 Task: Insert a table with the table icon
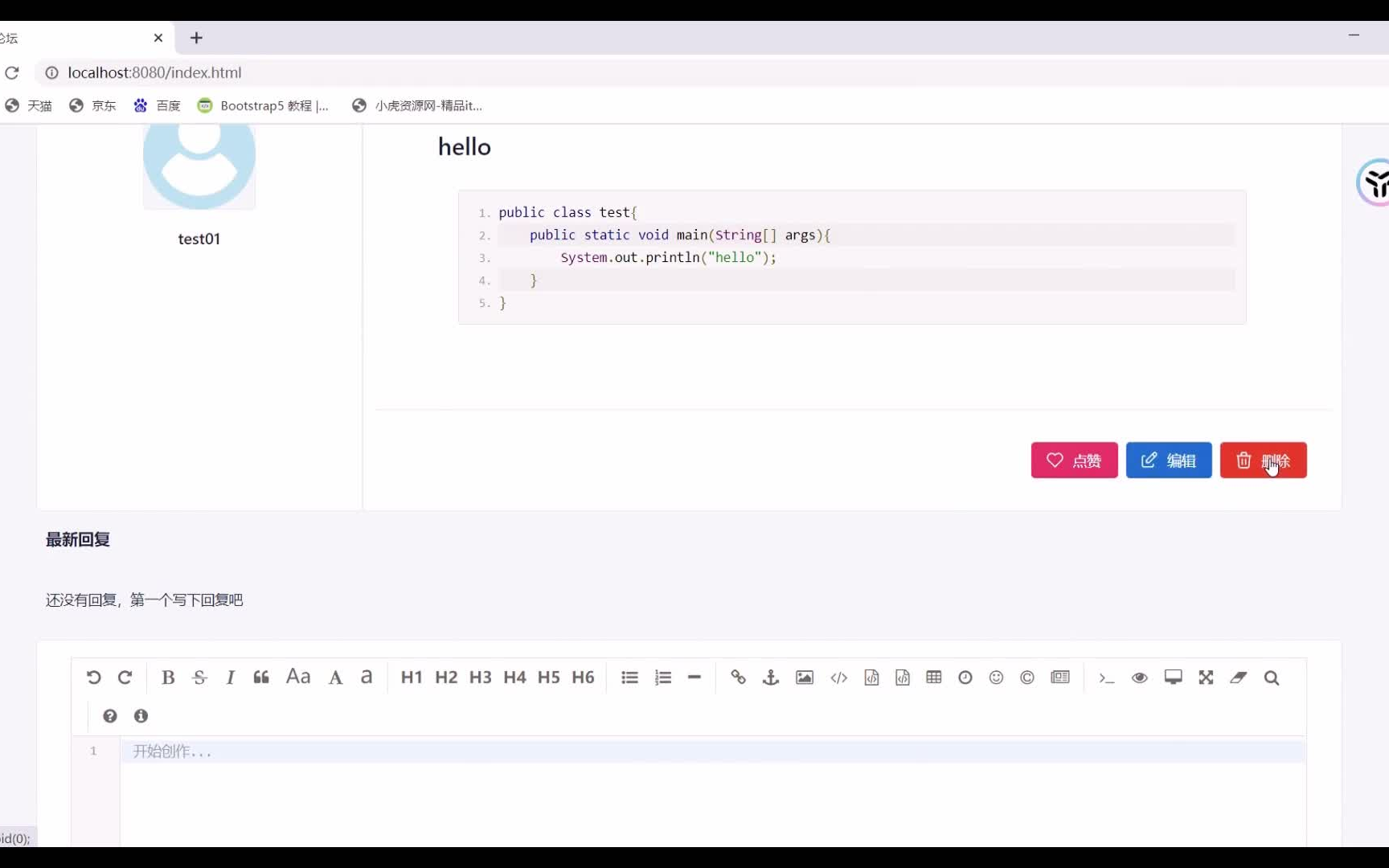coord(934,678)
